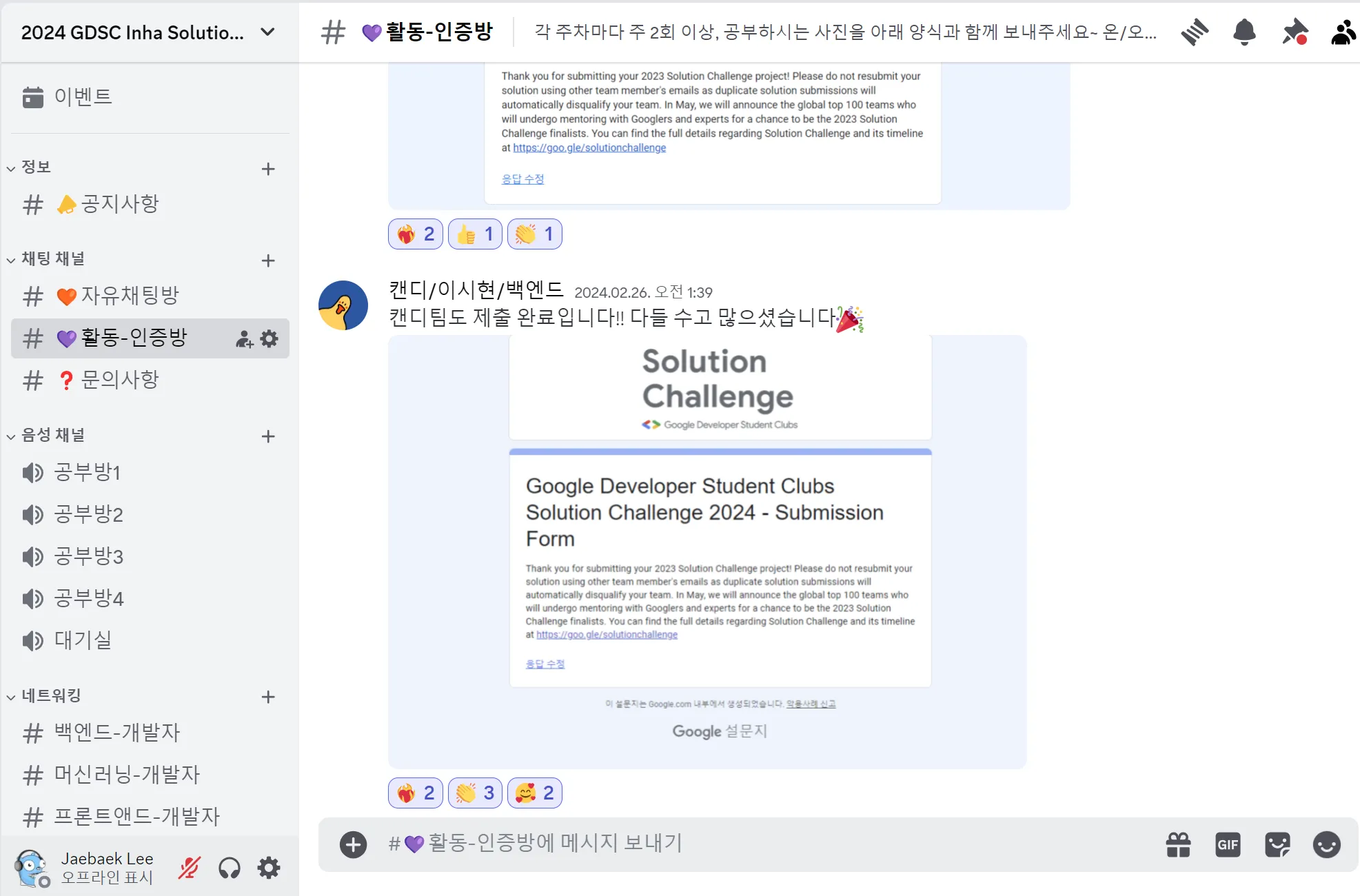Image resolution: width=1360 pixels, height=896 pixels.
Task: Open the 머신러닝-개발자 channel
Action: coord(150,775)
